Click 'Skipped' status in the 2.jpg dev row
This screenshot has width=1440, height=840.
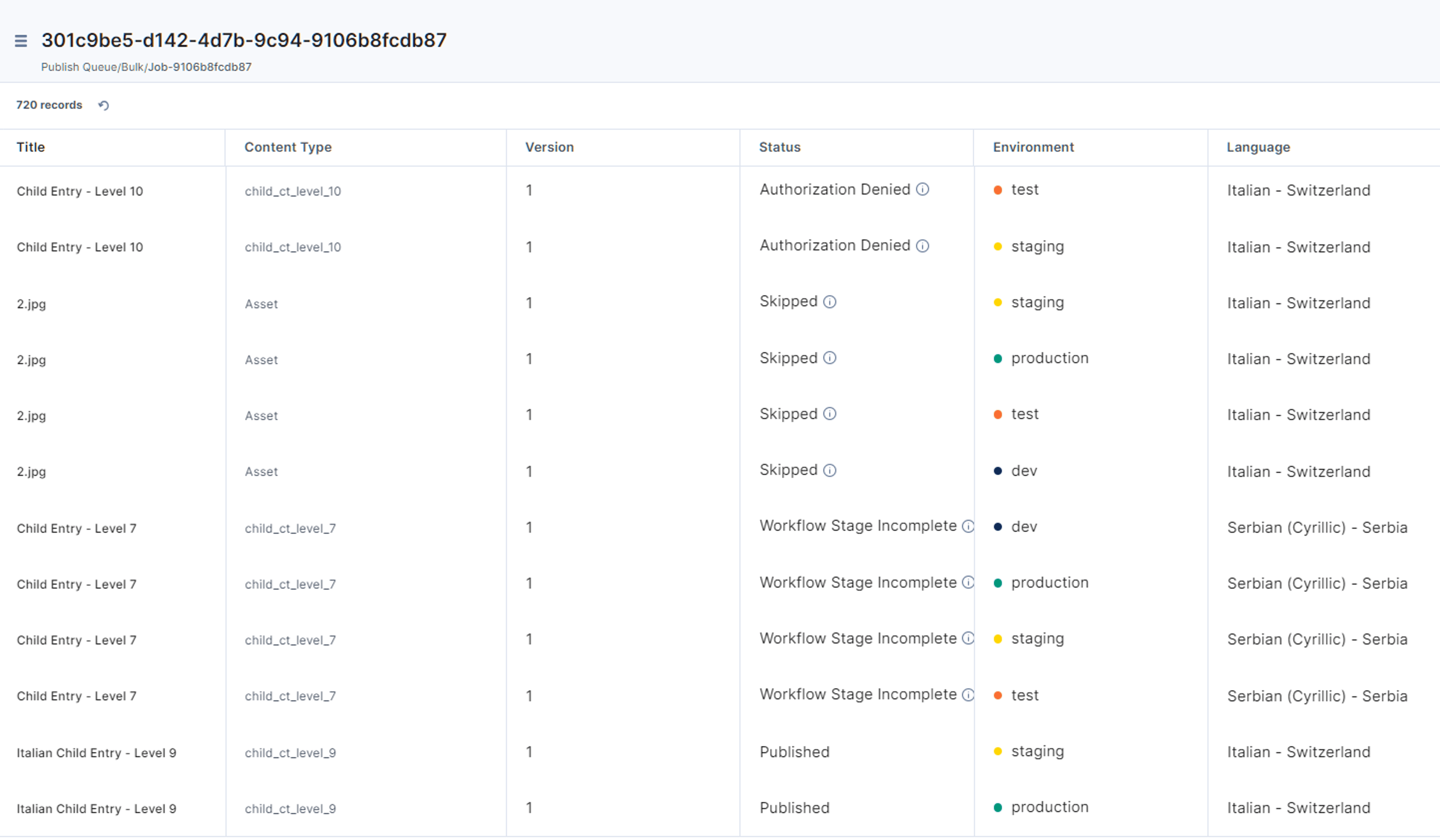(x=789, y=470)
